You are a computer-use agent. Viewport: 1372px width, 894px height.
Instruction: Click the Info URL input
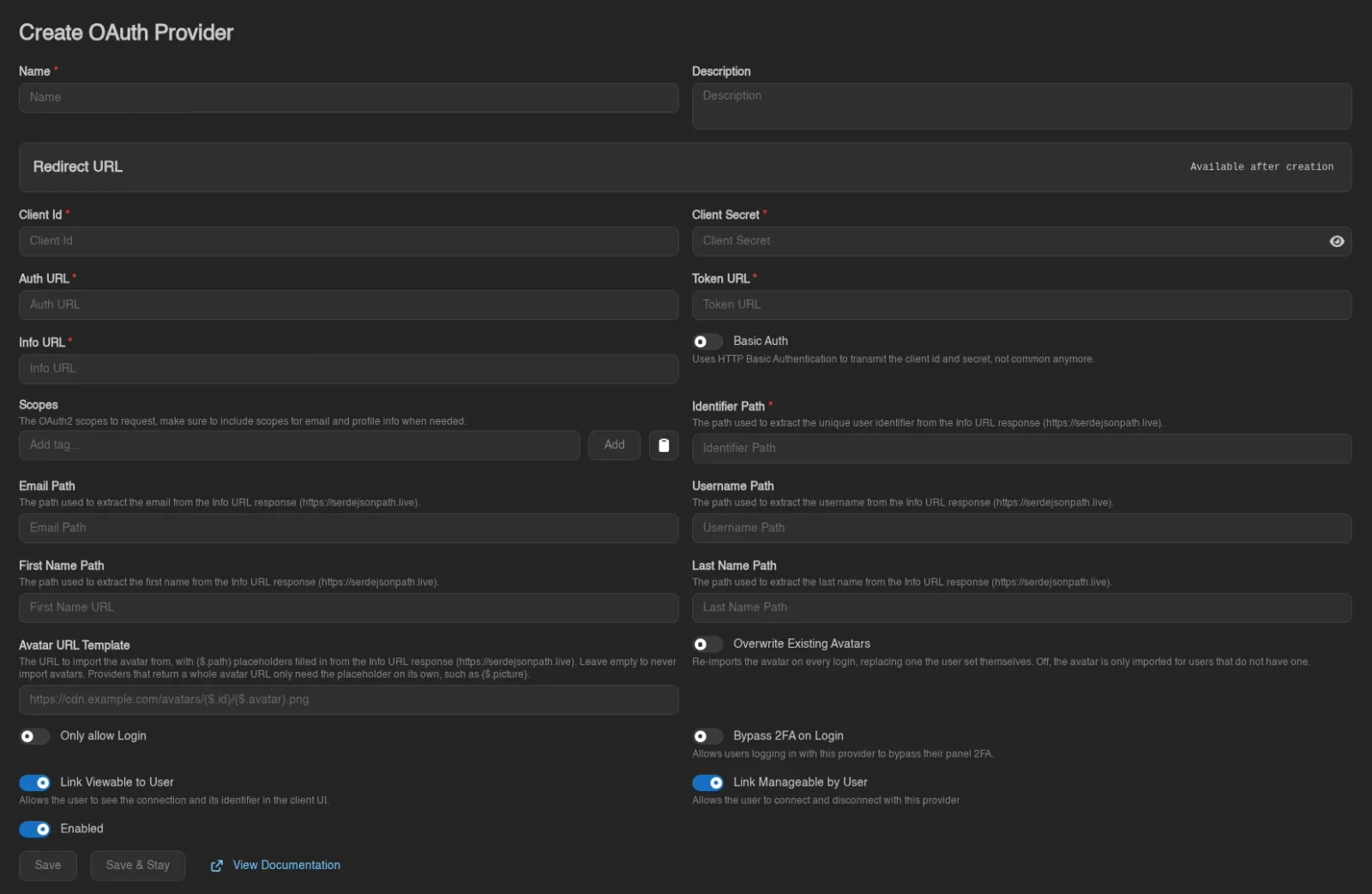(x=348, y=369)
